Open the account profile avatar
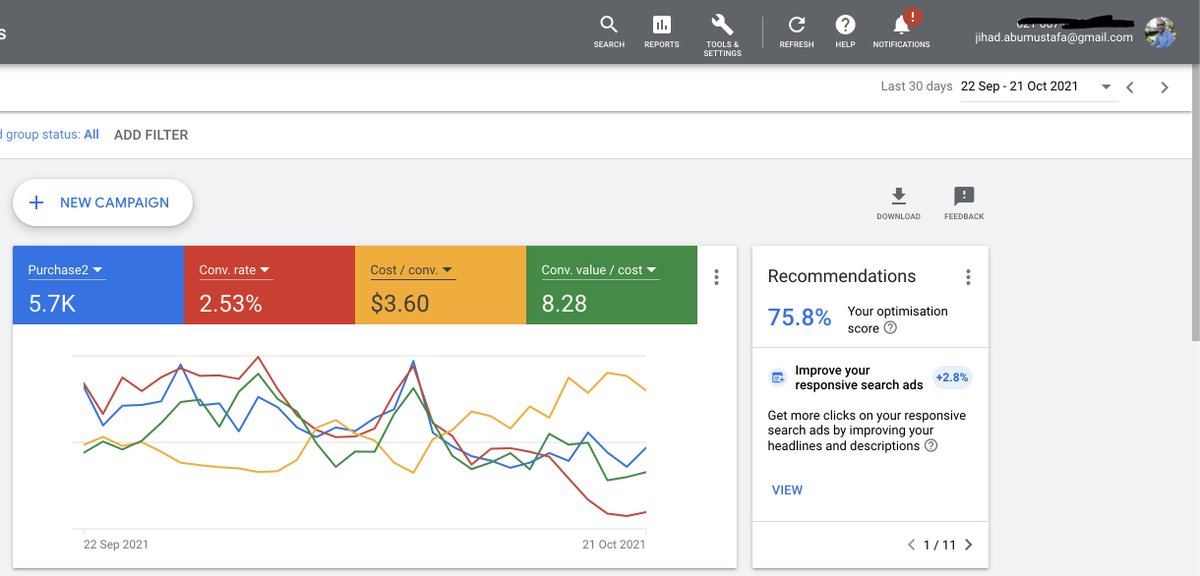 point(1160,32)
